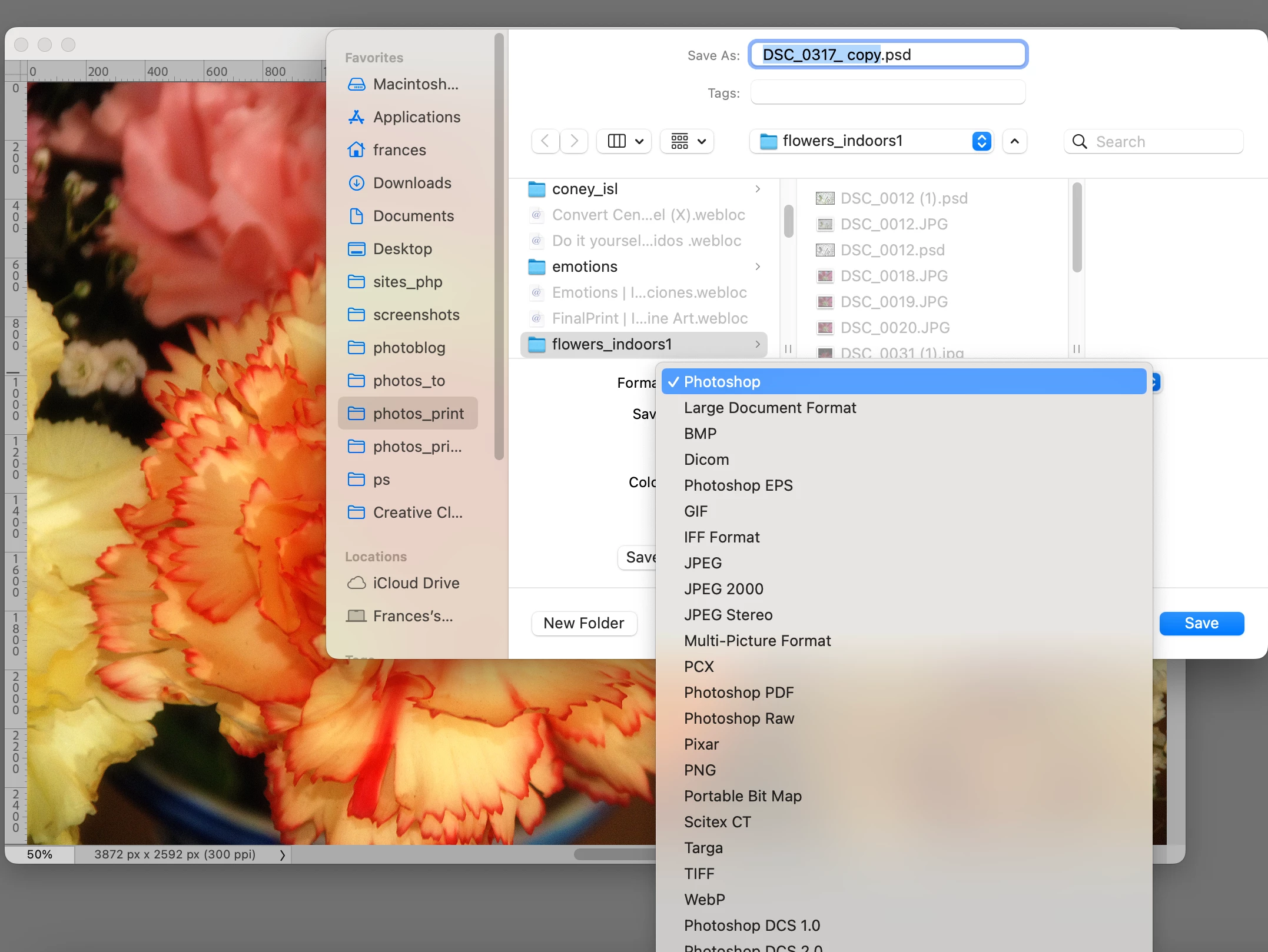Open the flowers_indoors1 location popup
The height and width of the screenshot is (952, 1268).
(871, 141)
